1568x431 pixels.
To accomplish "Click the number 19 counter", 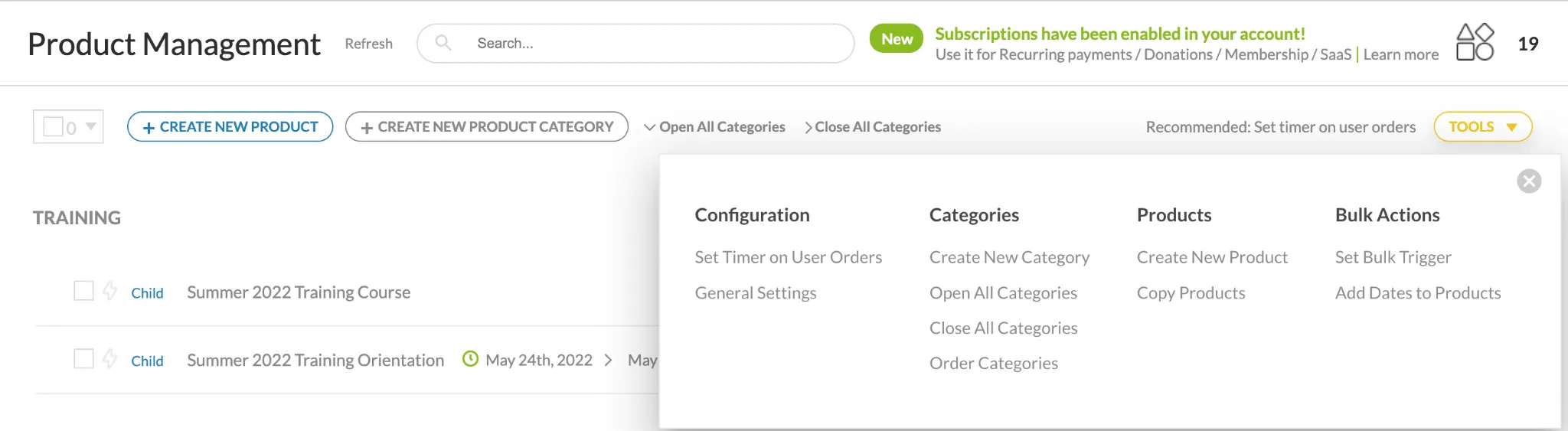I will 1528,44.
